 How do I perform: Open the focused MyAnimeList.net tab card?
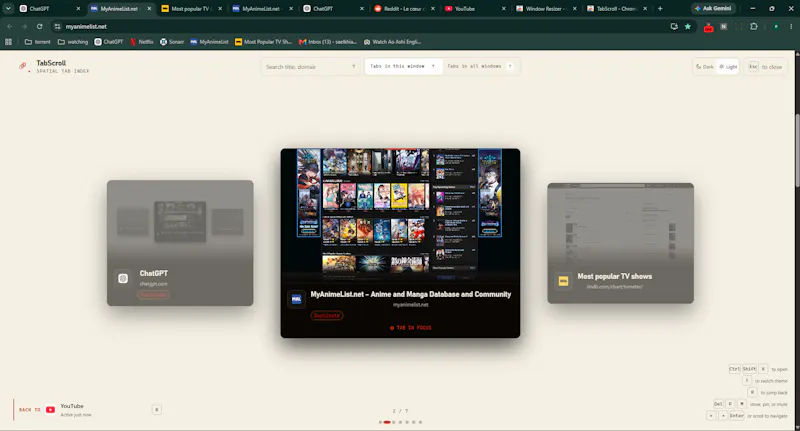[x=401, y=243]
